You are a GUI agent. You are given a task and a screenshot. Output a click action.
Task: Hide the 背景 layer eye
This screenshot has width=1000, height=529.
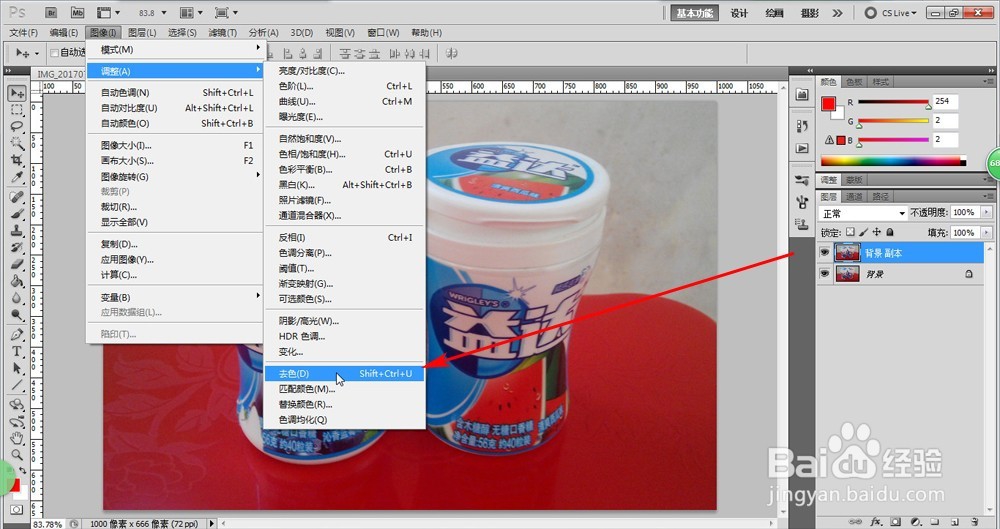click(825, 274)
